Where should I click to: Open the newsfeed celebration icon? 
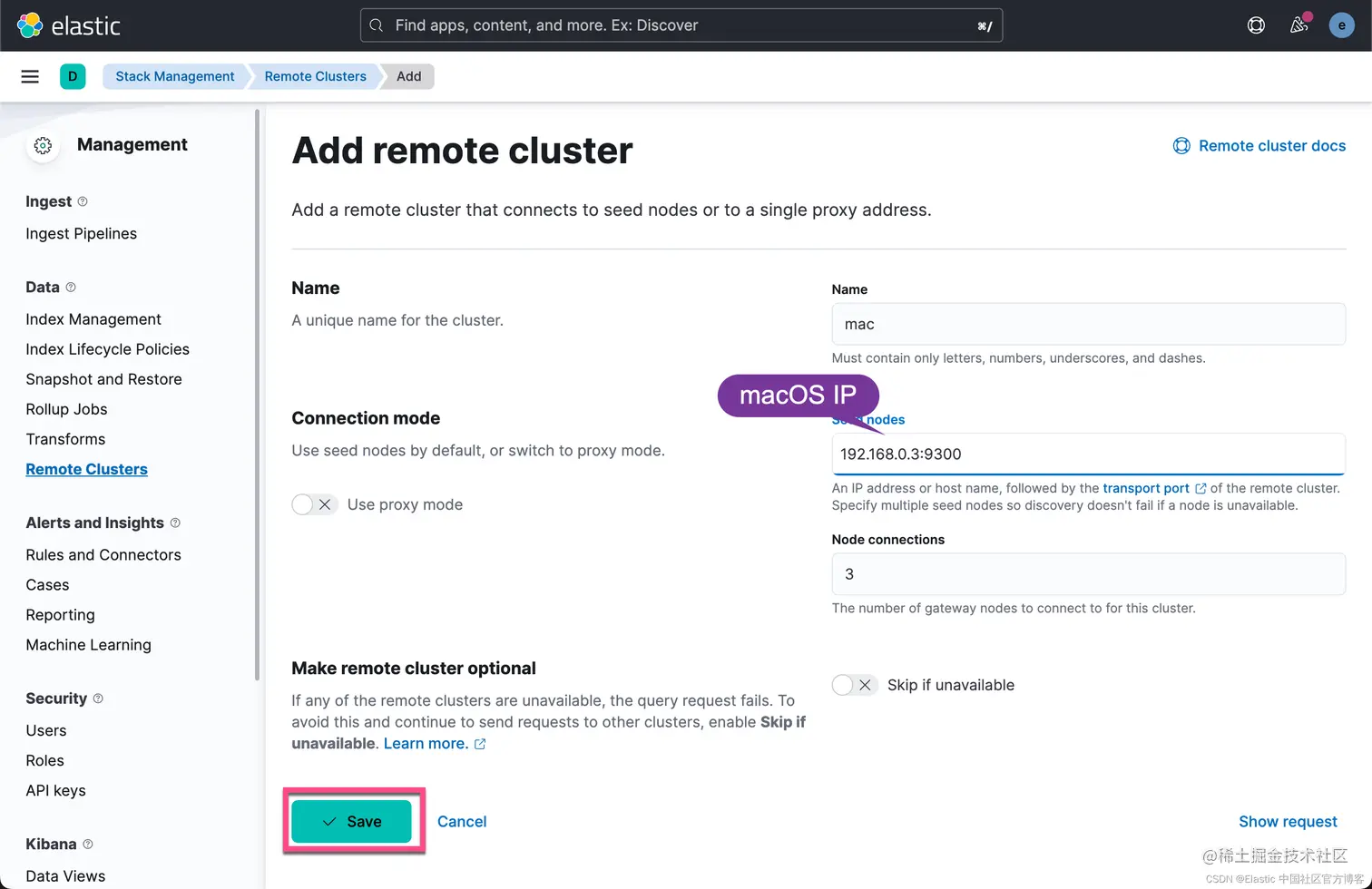1299,25
